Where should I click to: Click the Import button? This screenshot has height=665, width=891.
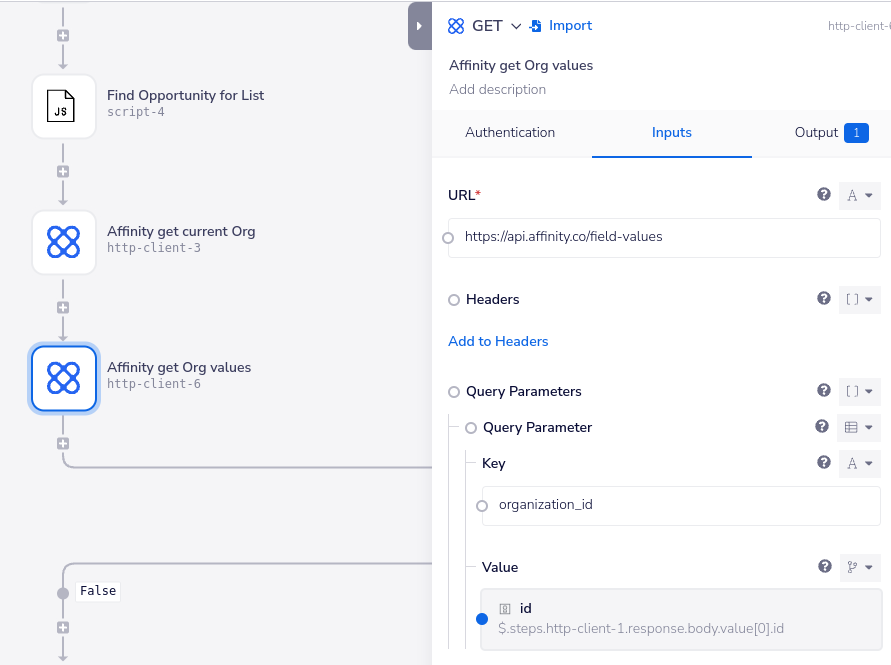(561, 26)
